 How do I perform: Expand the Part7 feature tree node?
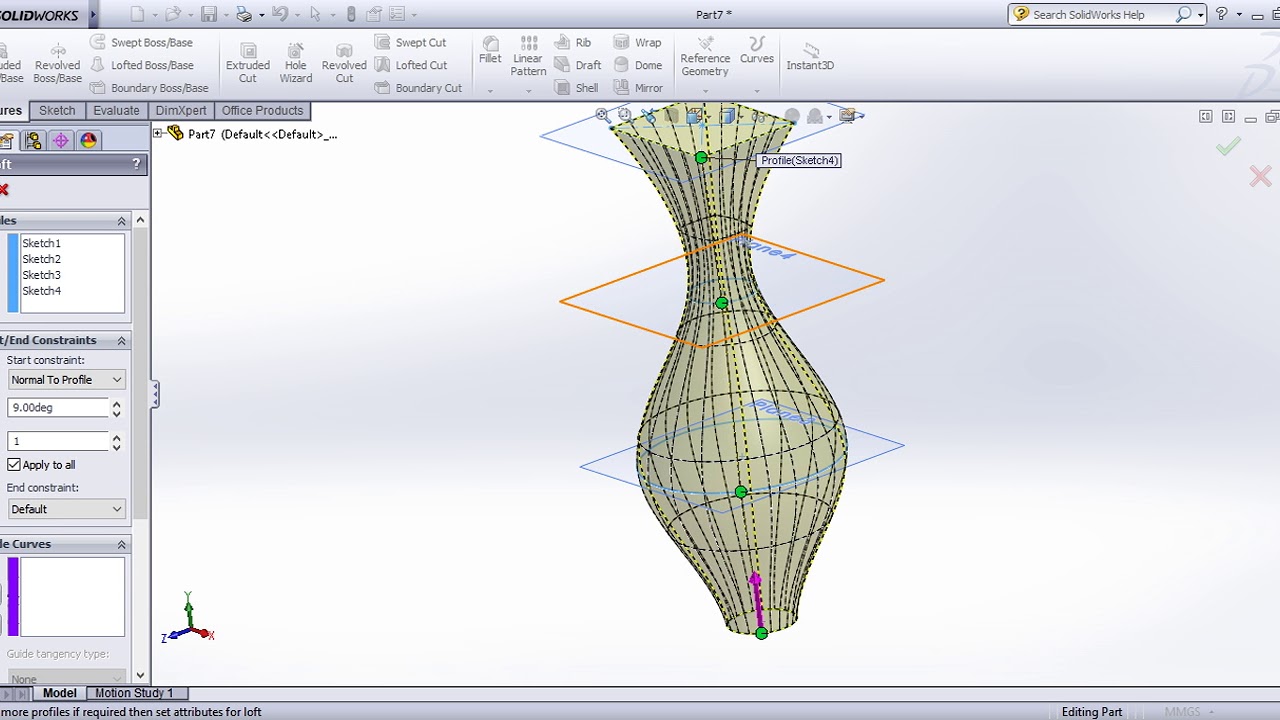158,134
